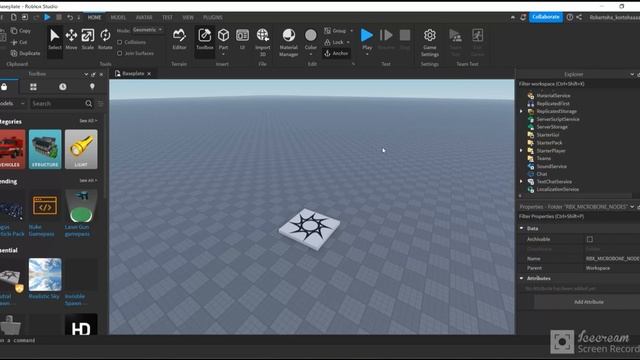Open the Models category dropdown in Toolbox
Viewport: 640px width, 360px height.
pyautogui.click(x=12, y=104)
